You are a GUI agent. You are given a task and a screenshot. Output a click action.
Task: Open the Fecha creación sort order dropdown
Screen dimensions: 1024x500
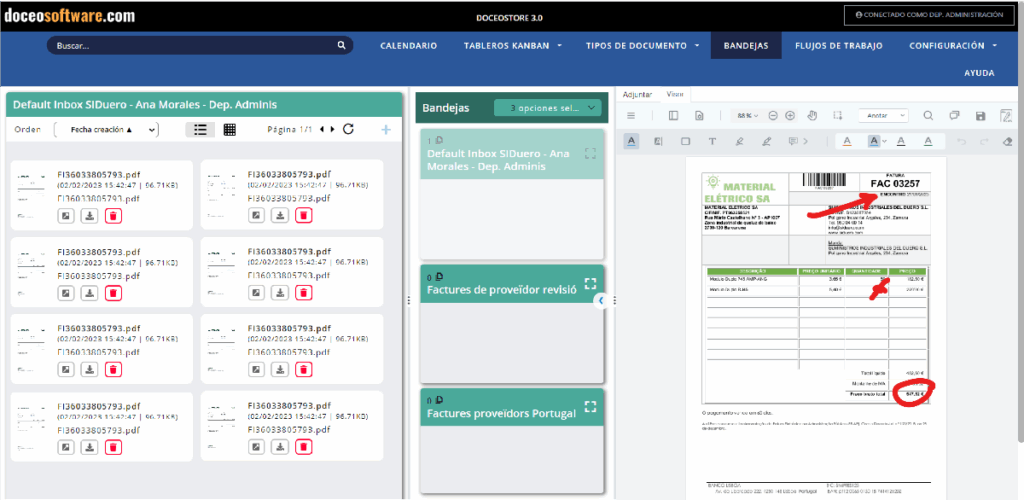point(107,129)
